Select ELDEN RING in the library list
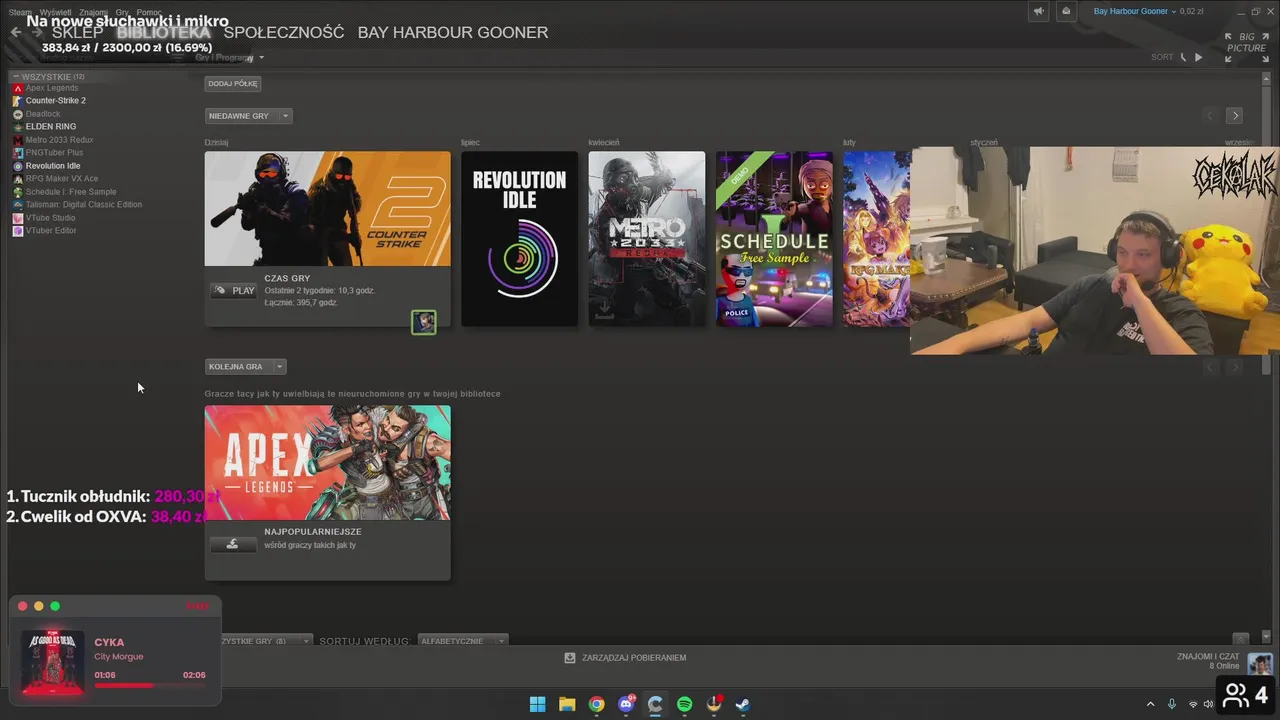The width and height of the screenshot is (1280, 720). click(51, 127)
